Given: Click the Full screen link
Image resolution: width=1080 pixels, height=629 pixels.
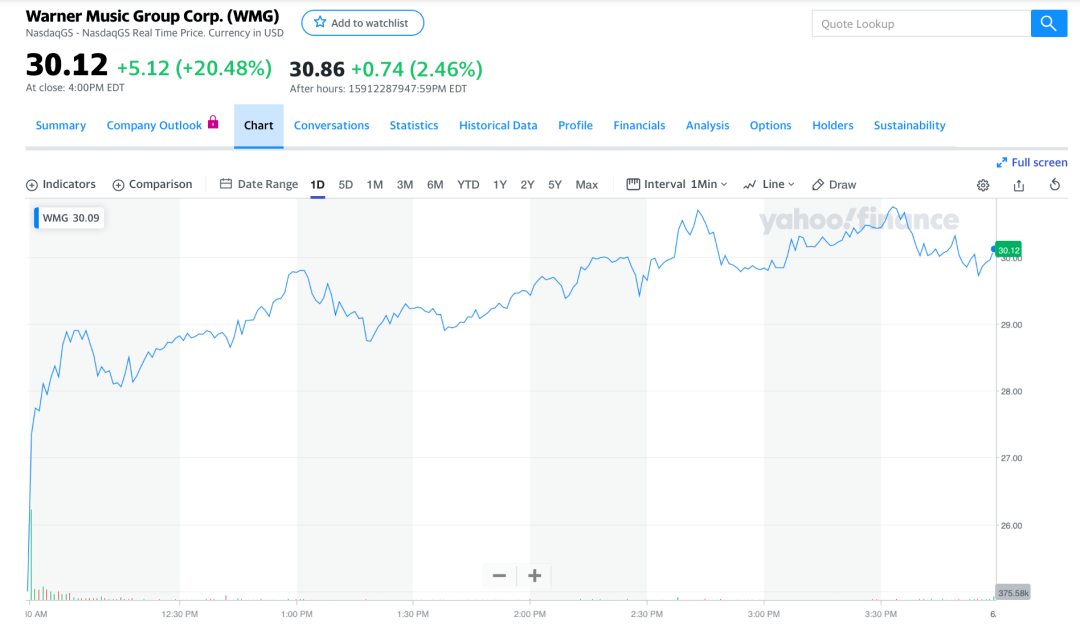Looking at the screenshot, I should click(1039, 163).
